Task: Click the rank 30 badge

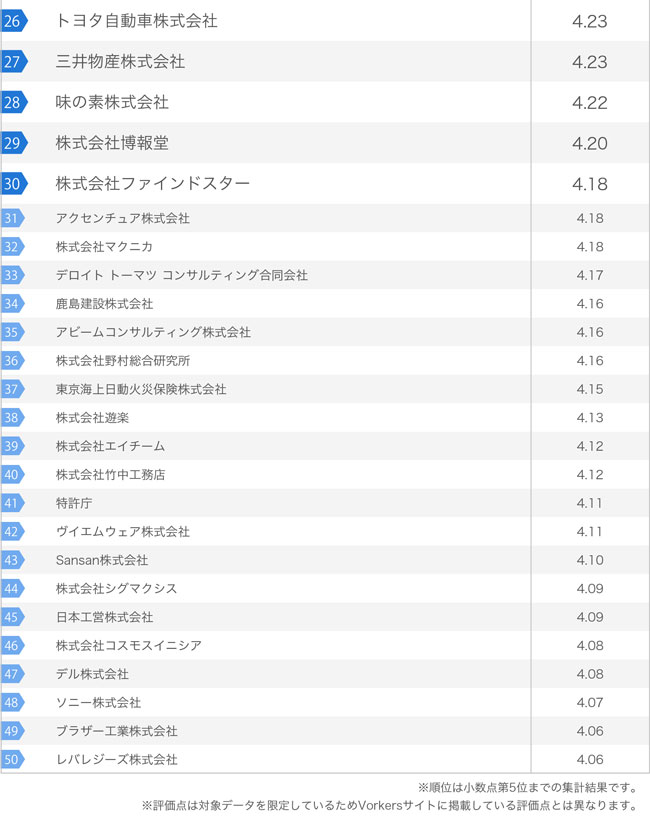Action: [x=14, y=184]
